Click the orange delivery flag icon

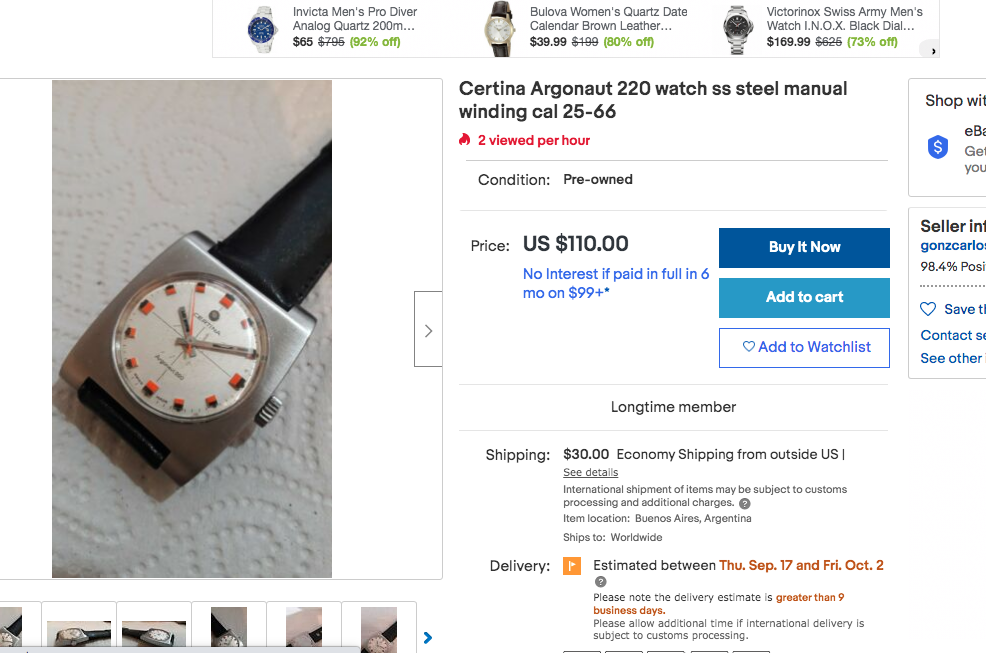pos(572,566)
